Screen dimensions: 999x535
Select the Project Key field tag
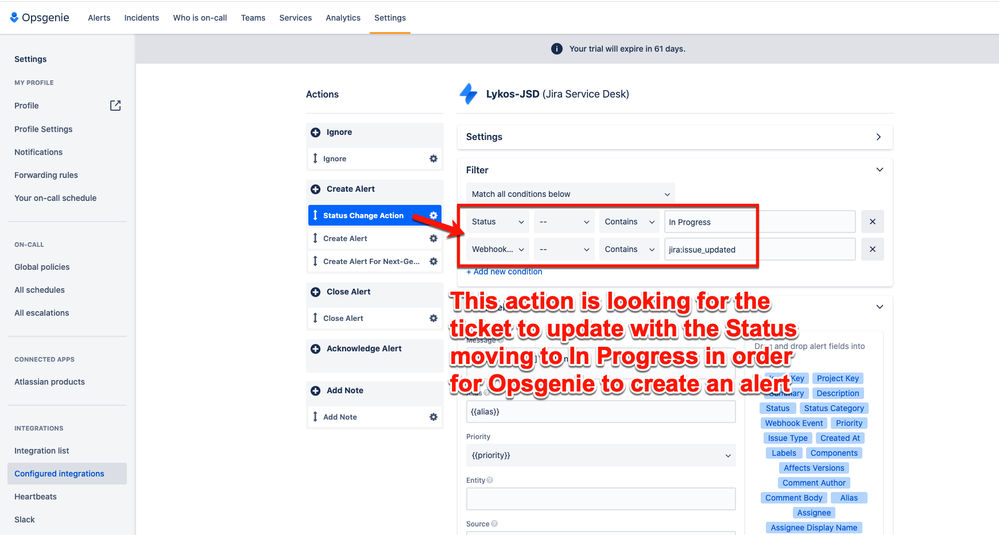(x=838, y=378)
